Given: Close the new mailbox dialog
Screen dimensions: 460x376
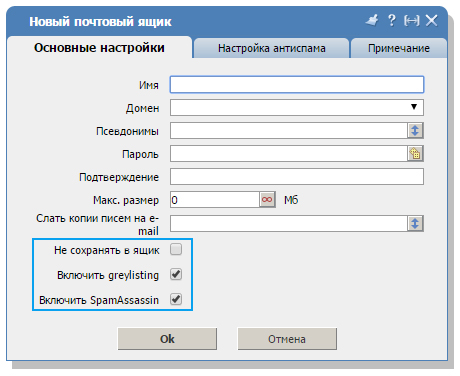Looking at the screenshot, I should point(432,21).
